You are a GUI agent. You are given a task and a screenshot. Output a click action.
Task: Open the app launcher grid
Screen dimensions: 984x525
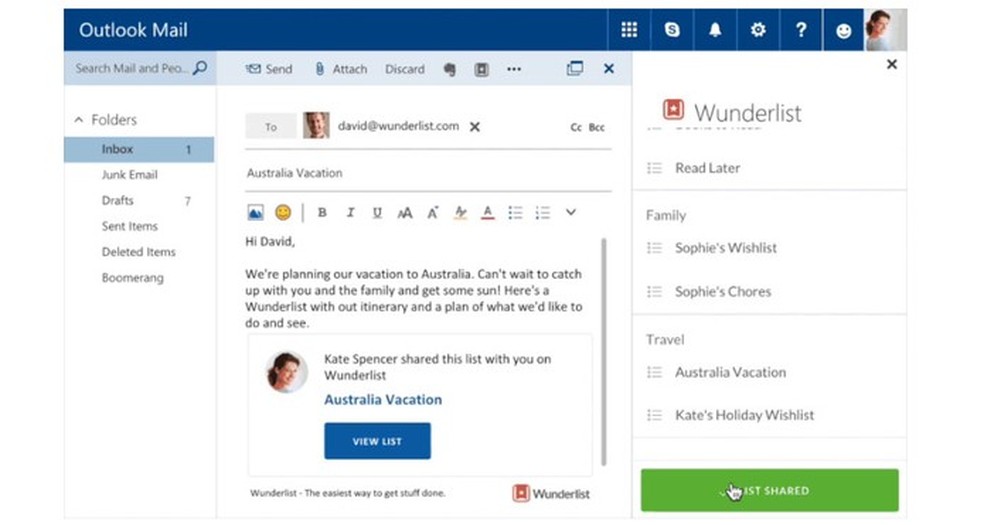click(629, 29)
